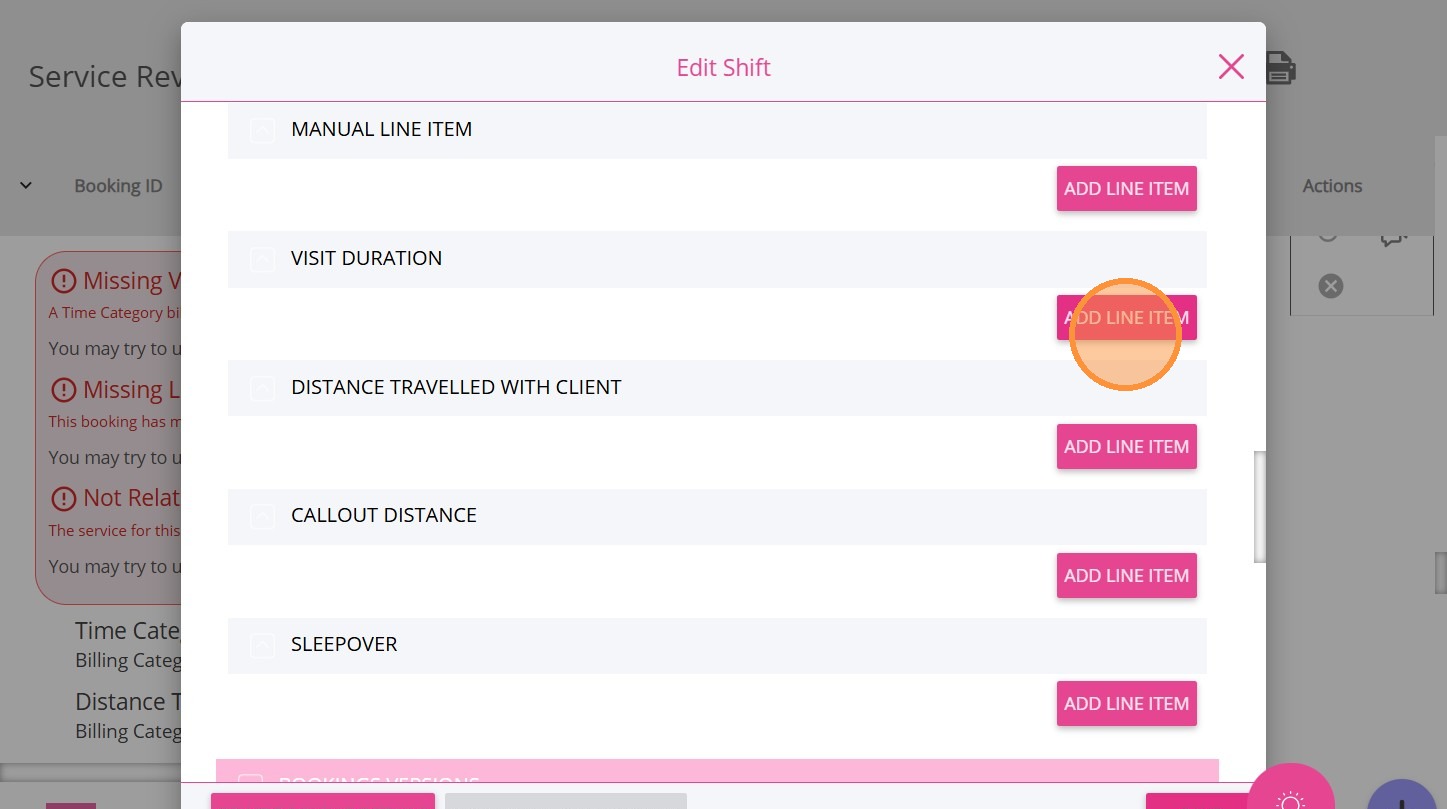Click the DISTANCE TRAVELLED WITH CLIENT heading

click(x=456, y=387)
